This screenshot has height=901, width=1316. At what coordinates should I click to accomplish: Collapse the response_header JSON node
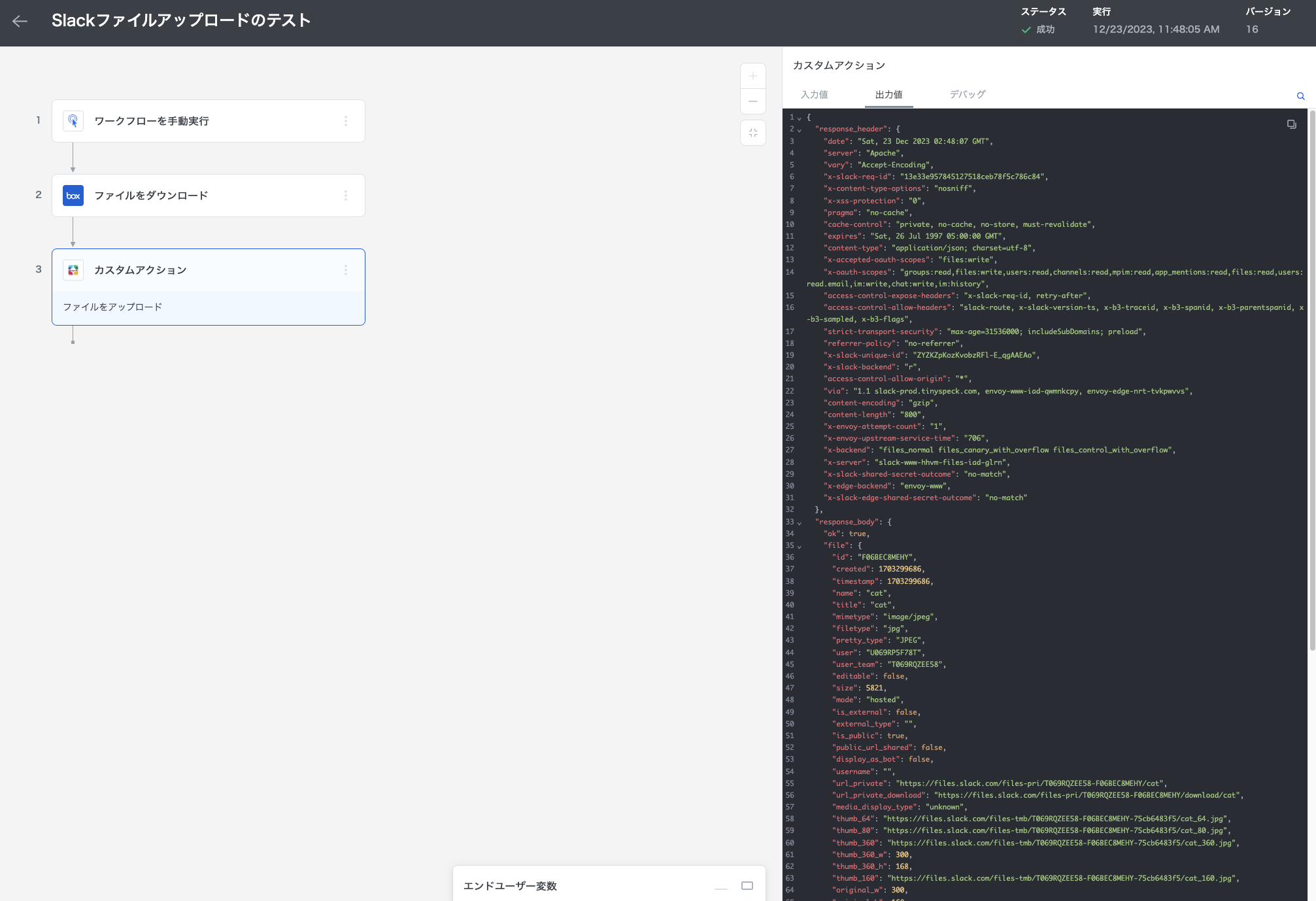(x=799, y=130)
